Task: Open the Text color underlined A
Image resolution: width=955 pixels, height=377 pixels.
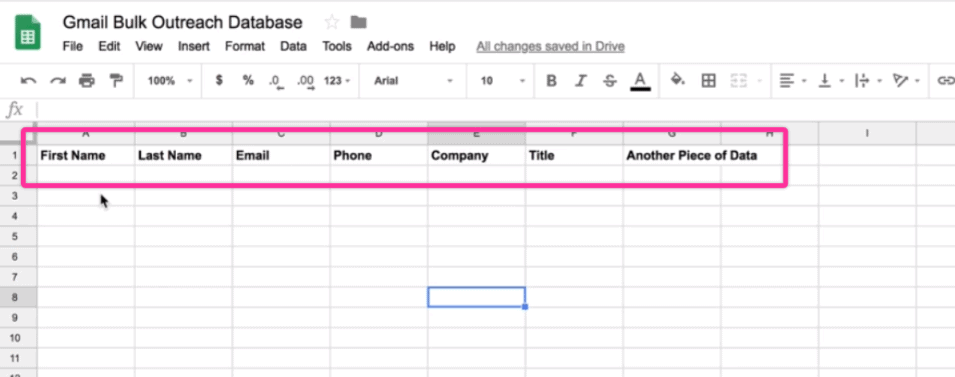Action: click(640, 80)
